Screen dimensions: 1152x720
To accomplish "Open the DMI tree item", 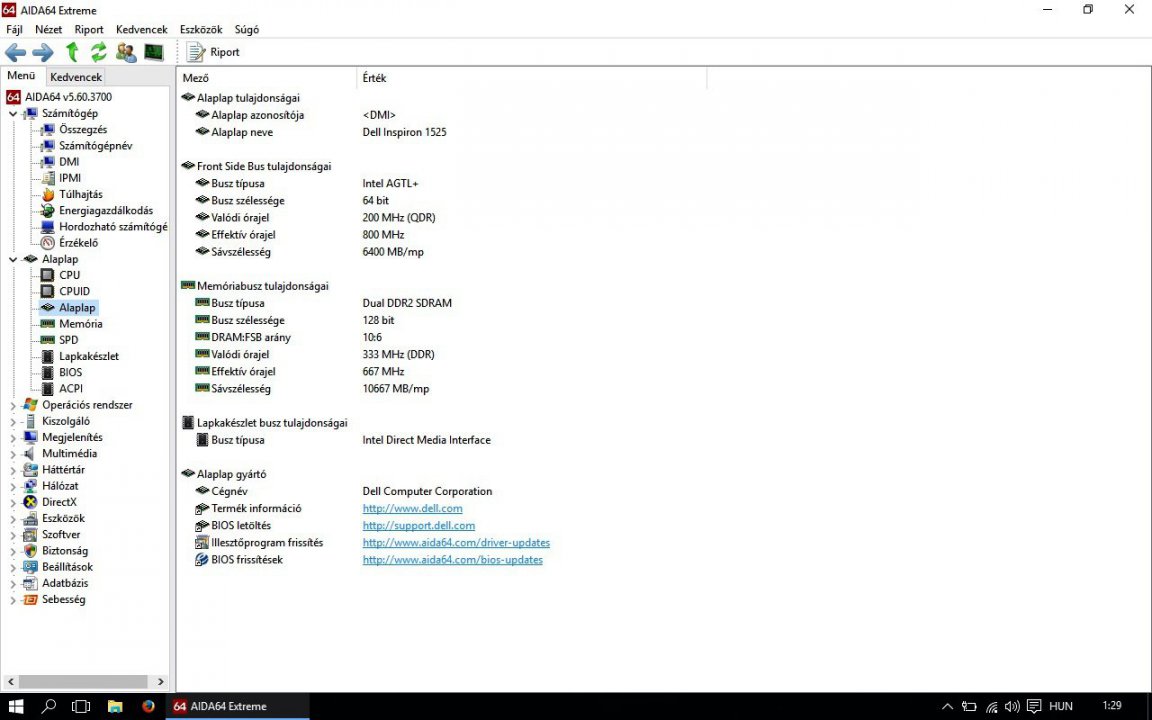I will (x=69, y=162).
